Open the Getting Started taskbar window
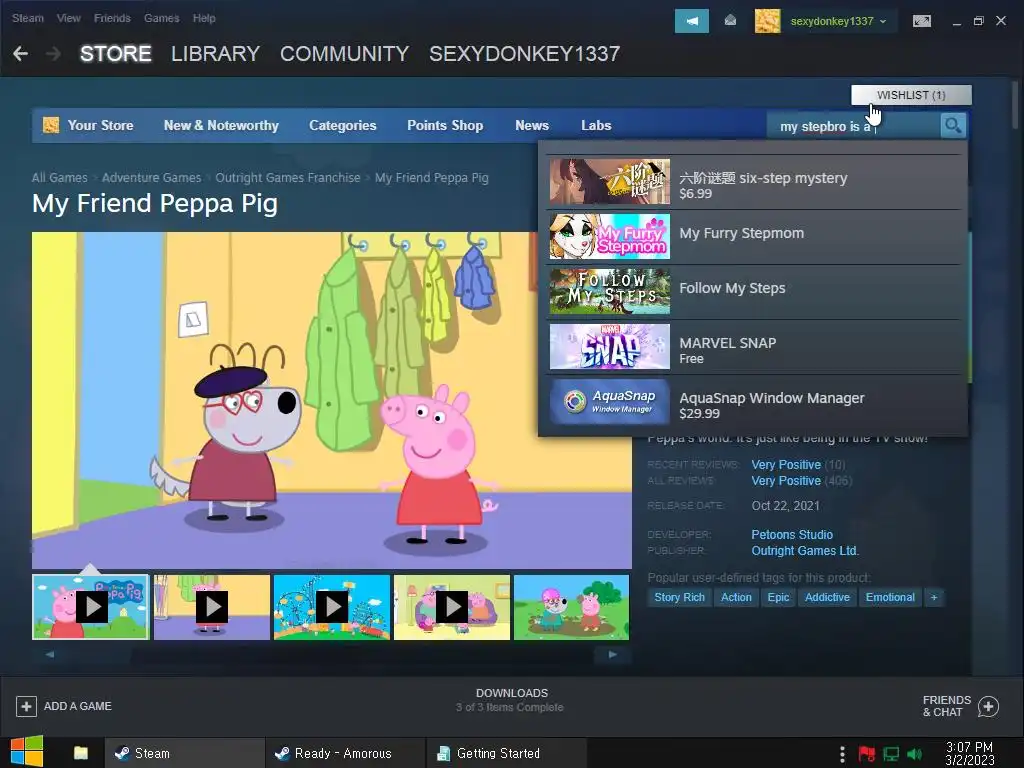The height and width of the screenshot is (768, 1024). [506, 753]
